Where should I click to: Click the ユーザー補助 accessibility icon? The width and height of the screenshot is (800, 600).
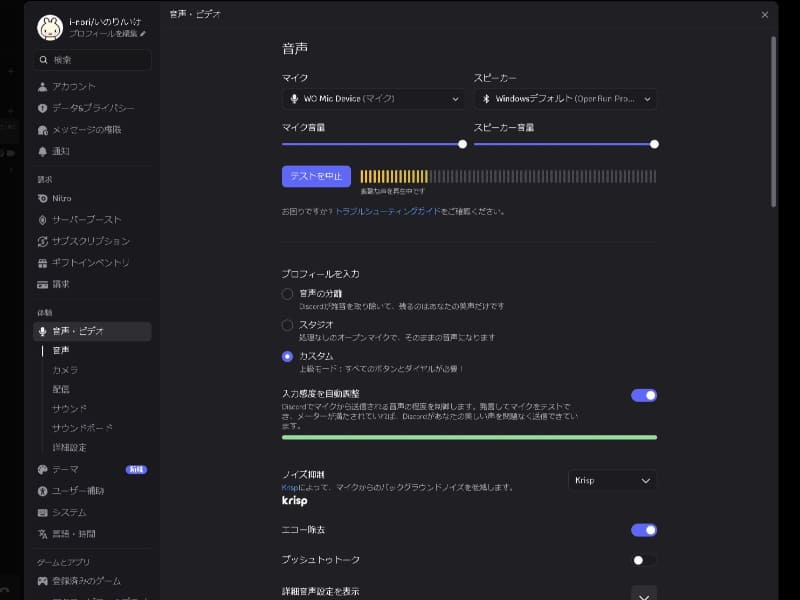42,491
